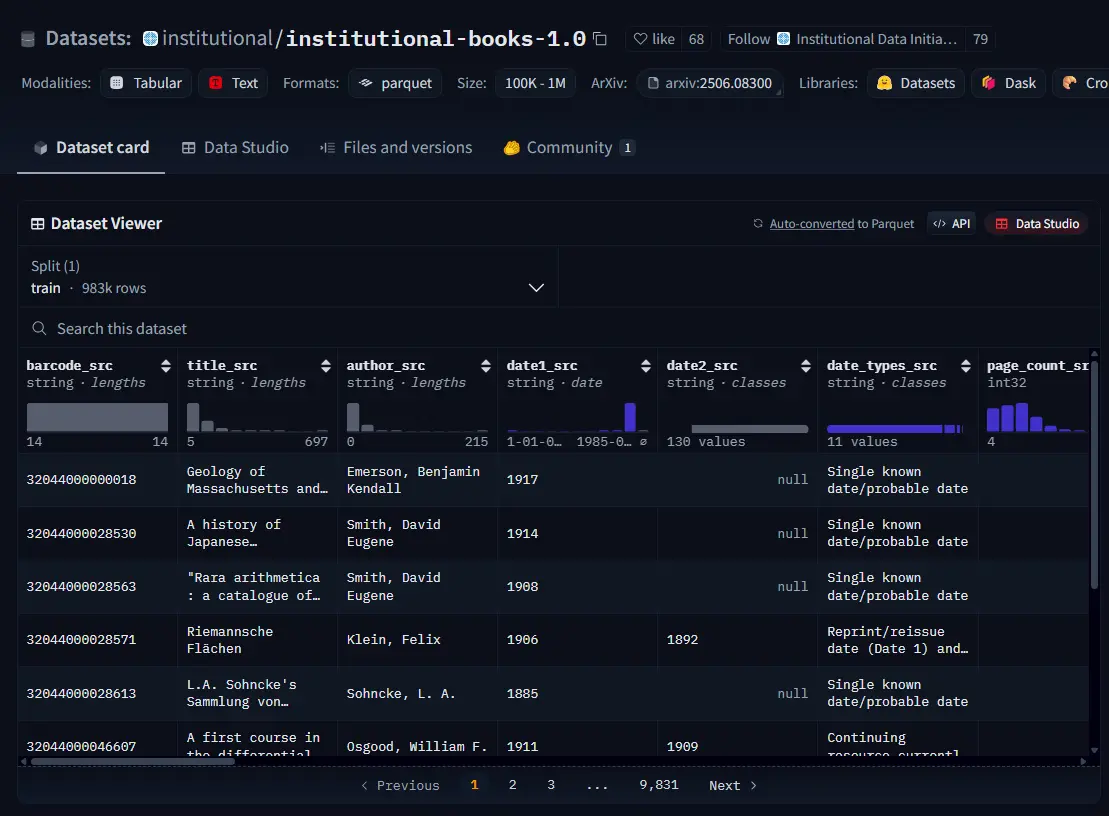Open the API code button

click(x=951, y=224)
